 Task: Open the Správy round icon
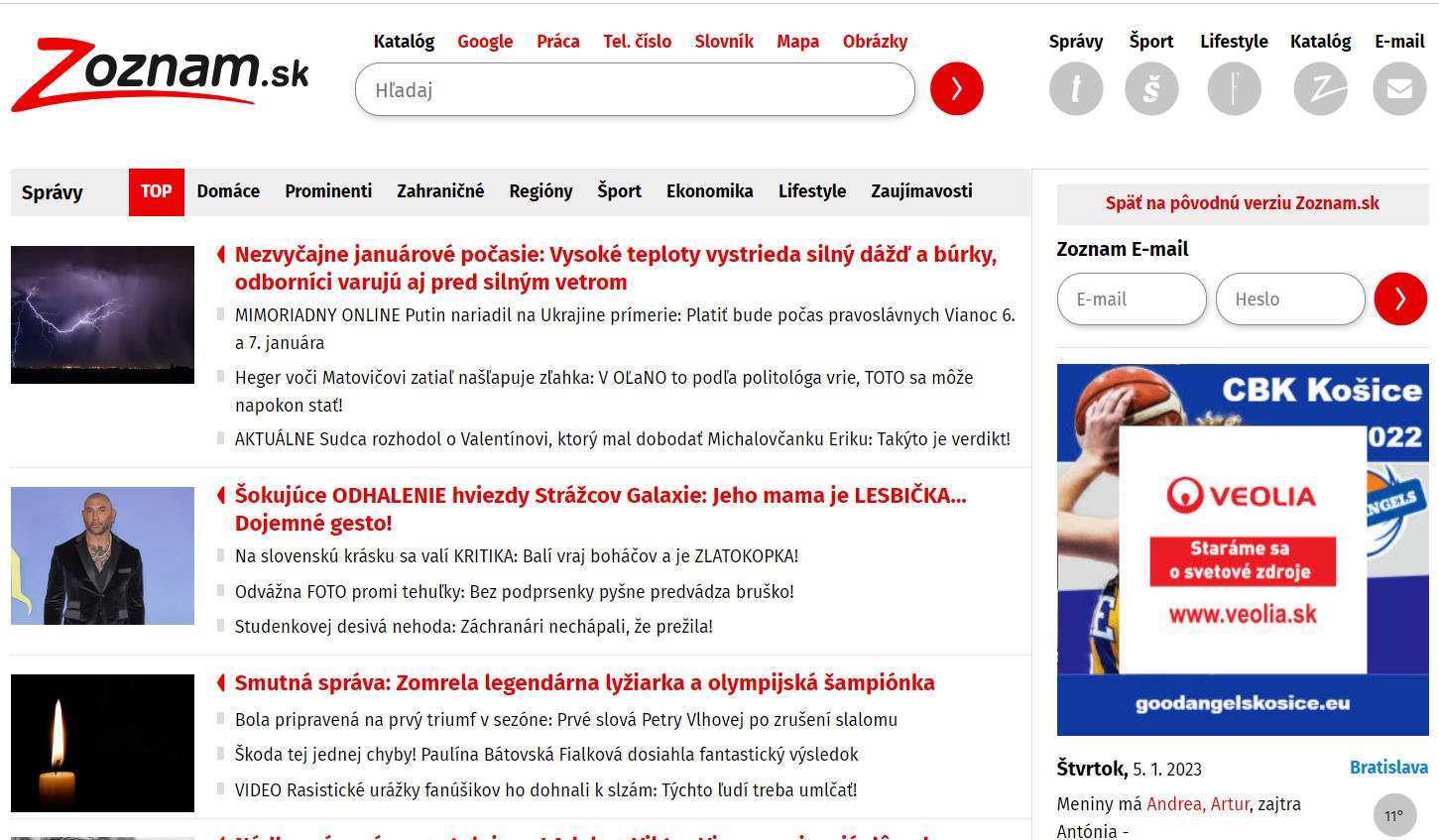coord(1076,89)
